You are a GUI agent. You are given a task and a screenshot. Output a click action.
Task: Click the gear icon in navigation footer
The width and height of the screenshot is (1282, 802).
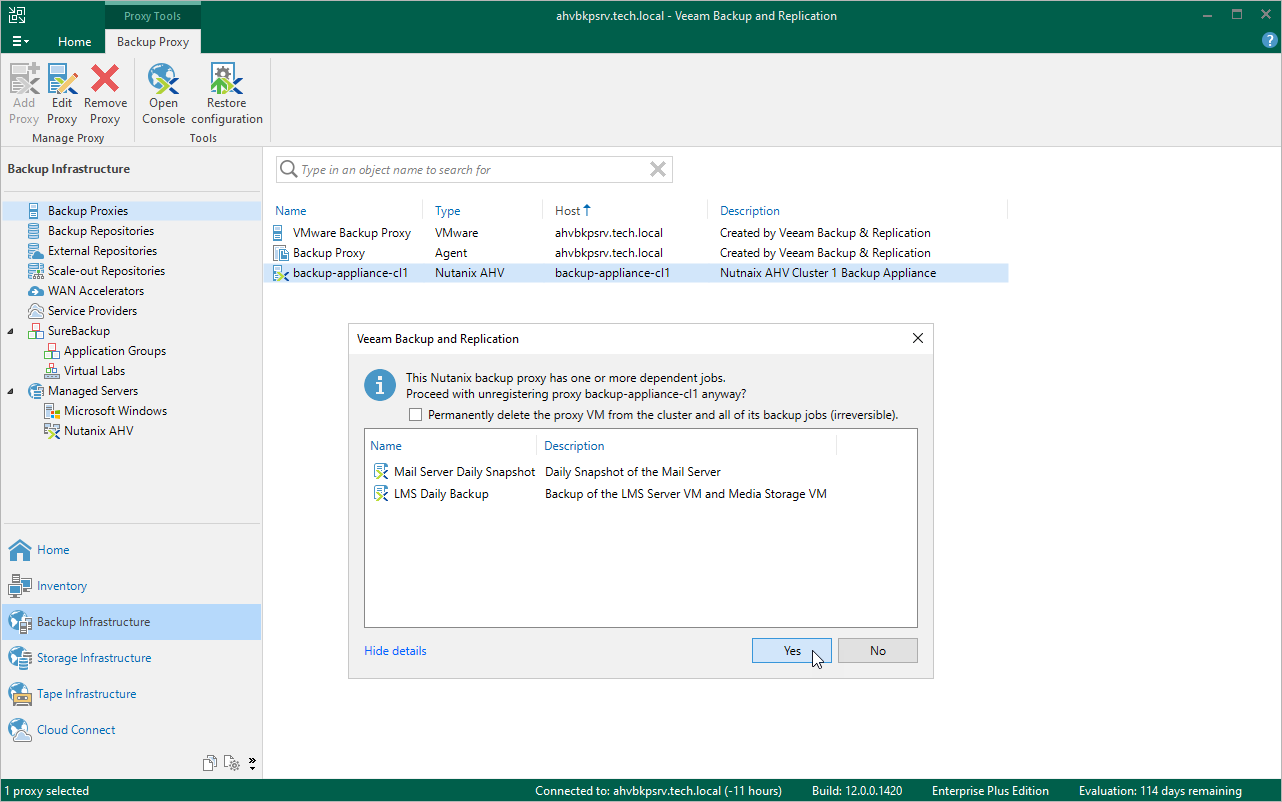(232, 763)
